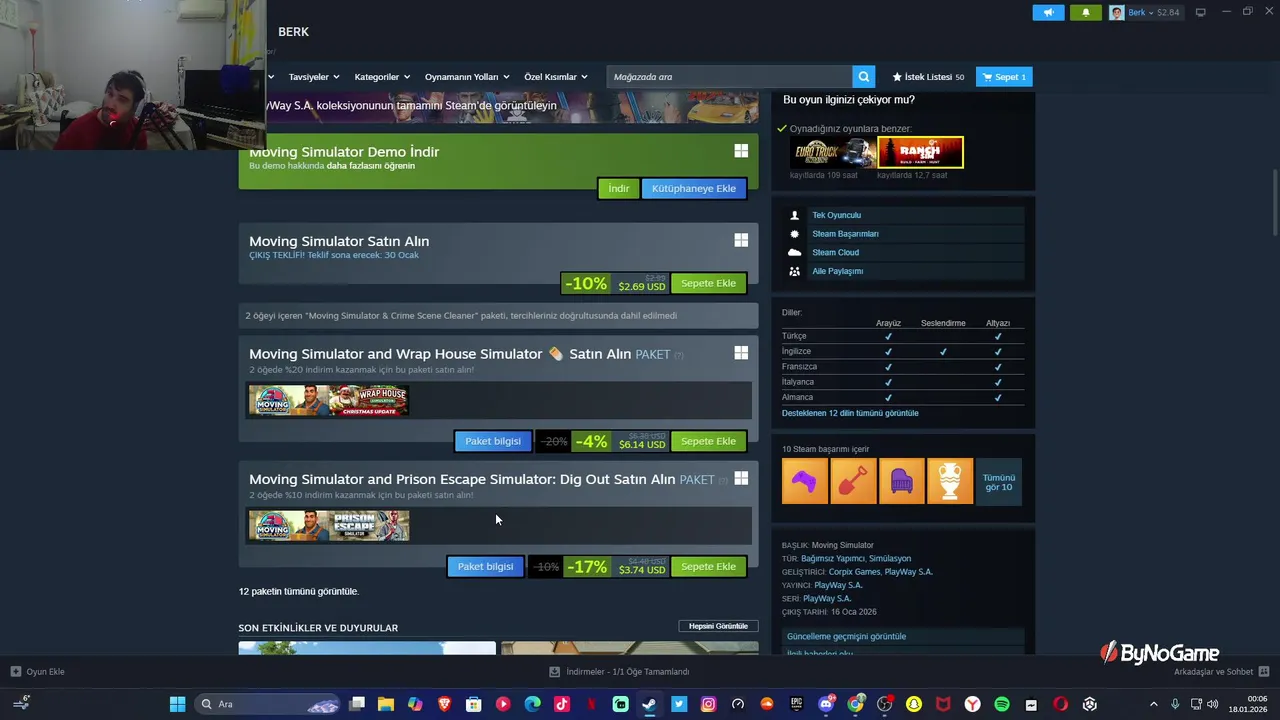
Task: Open the Yandex taskbar icon
Action: point(972,704)
